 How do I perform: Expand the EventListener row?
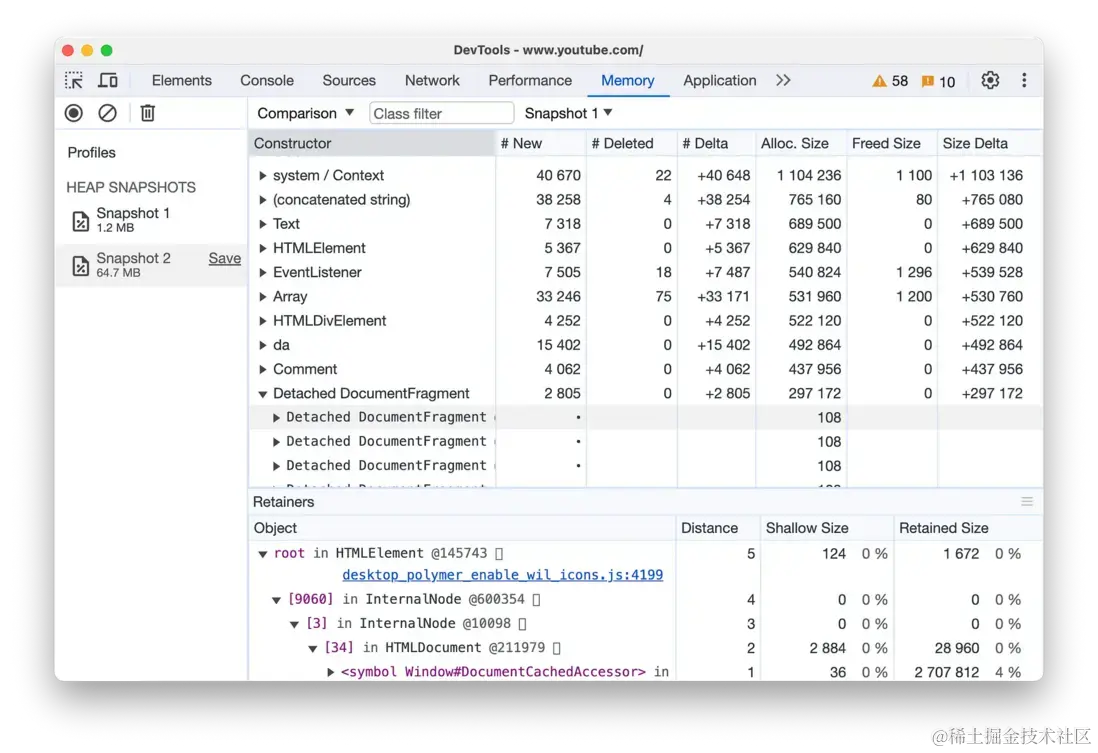click(263, 272)
